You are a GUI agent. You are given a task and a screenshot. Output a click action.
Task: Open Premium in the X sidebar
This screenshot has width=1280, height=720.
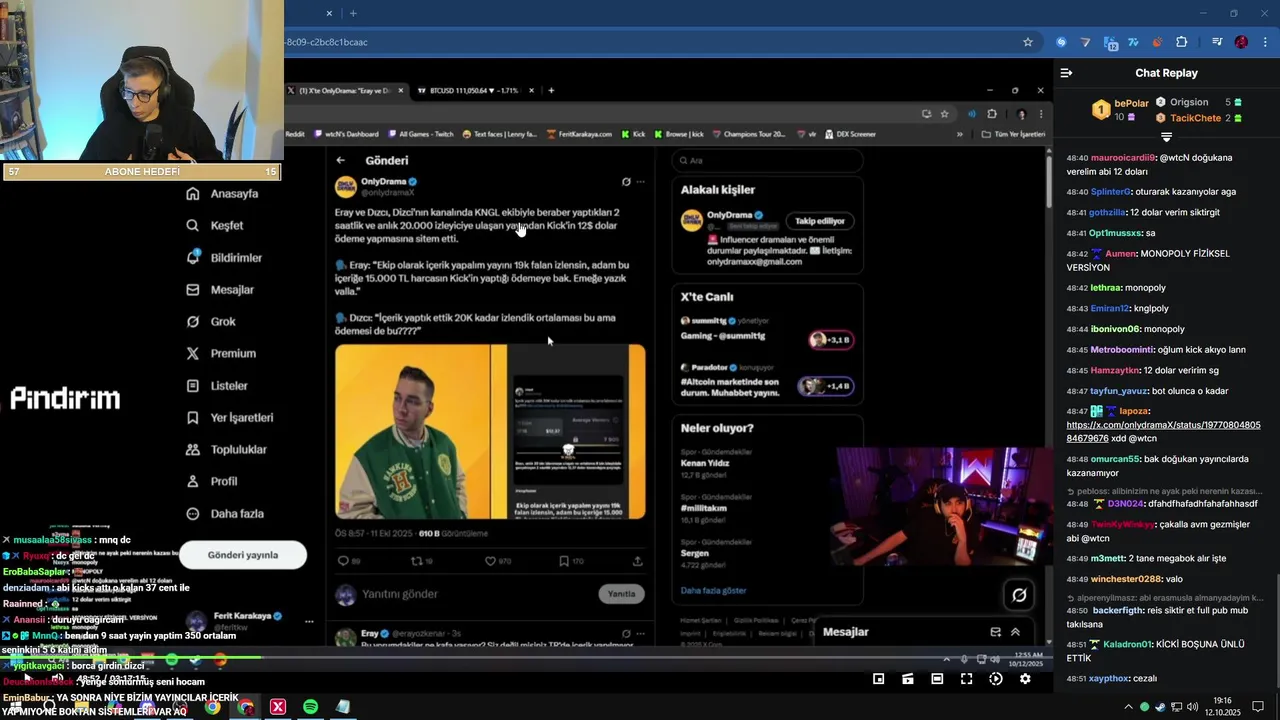[221, 354]
